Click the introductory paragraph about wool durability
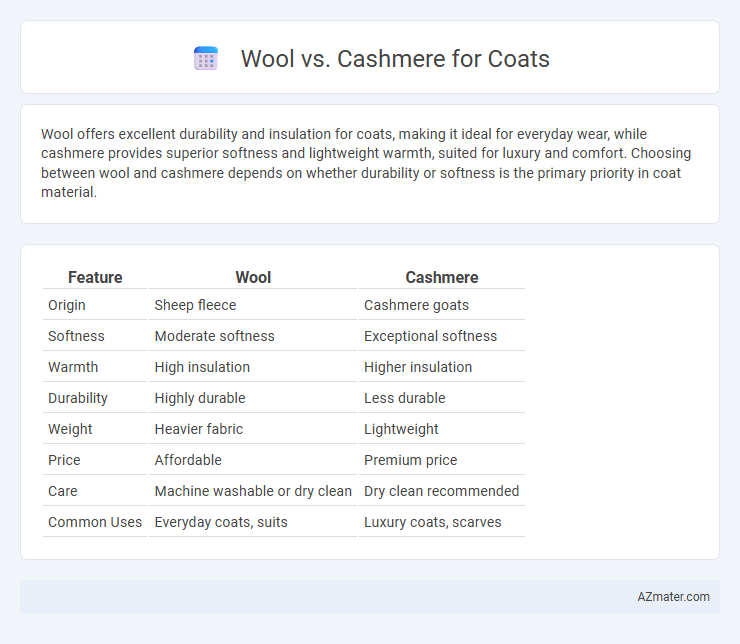 (x=366, y=163)
